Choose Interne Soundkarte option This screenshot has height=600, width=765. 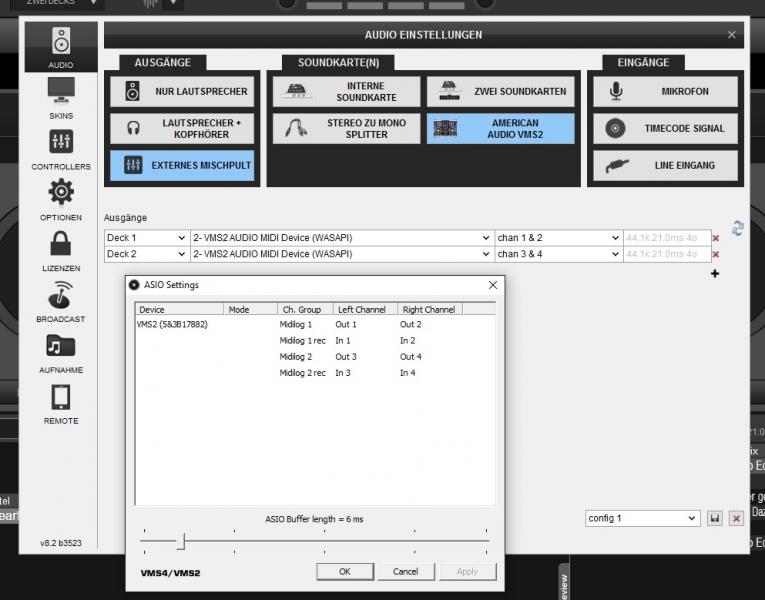(346, 91)
